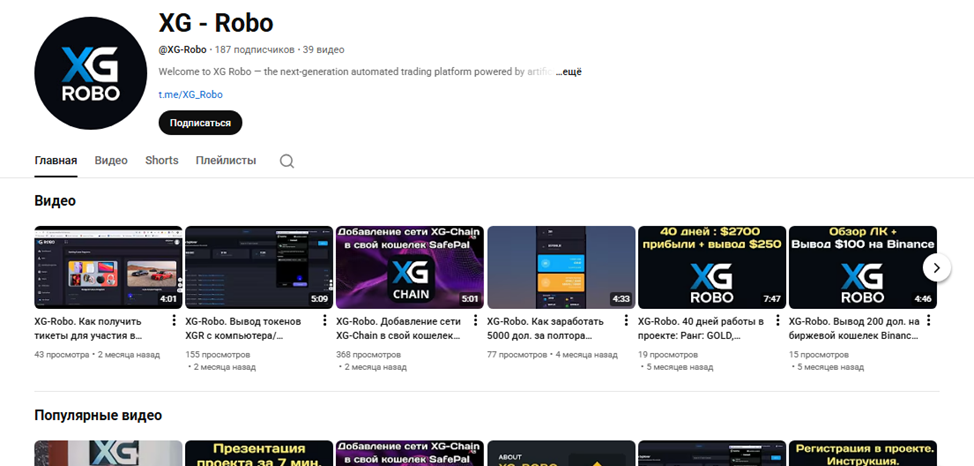Click the '187 подписчиков' text
974x466 pixels.
click(255, 50)
